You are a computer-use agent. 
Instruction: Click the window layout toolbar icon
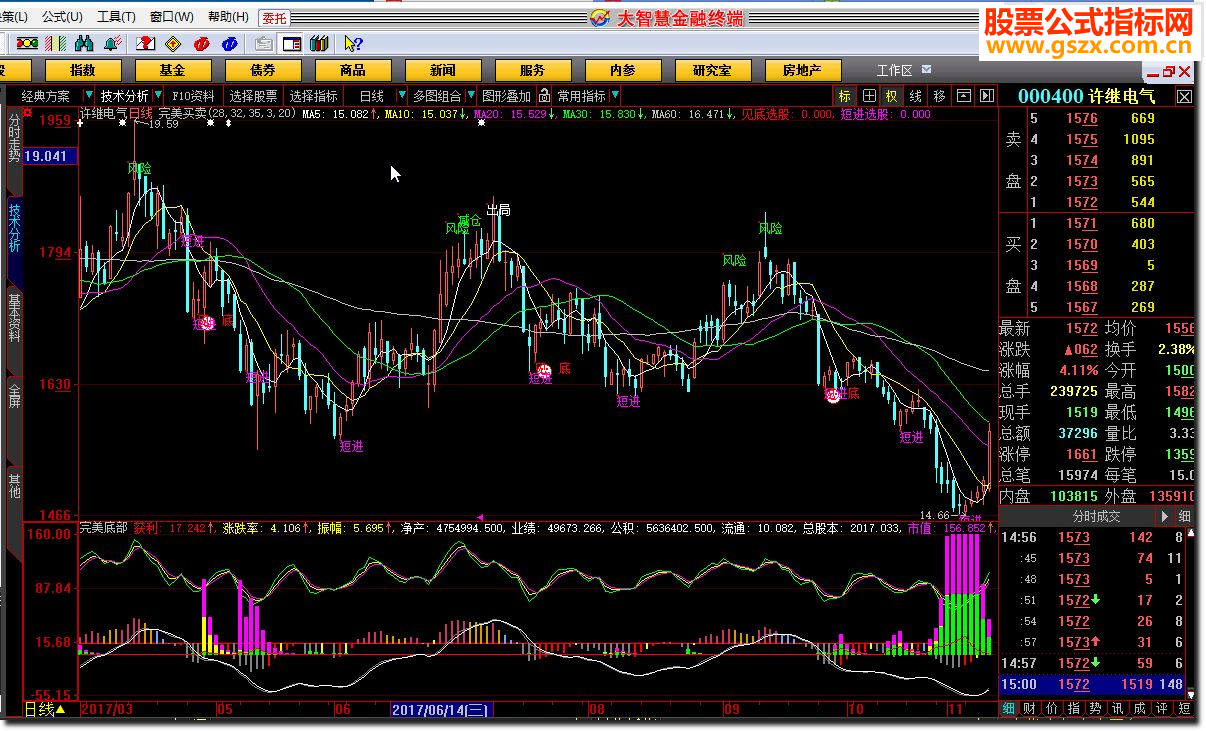pos(291,43)
